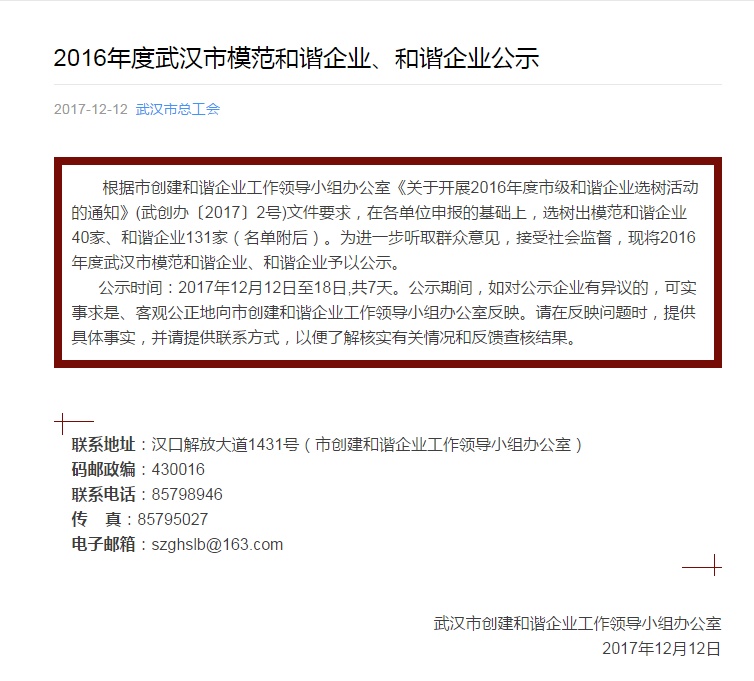Click the postal code 430016
The image size is (754, 681).
tap(178, 469)
